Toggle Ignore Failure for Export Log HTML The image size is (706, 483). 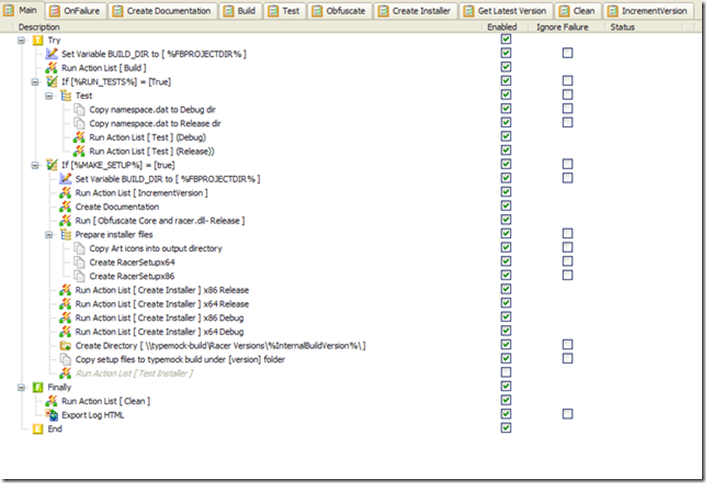[568, 414]
